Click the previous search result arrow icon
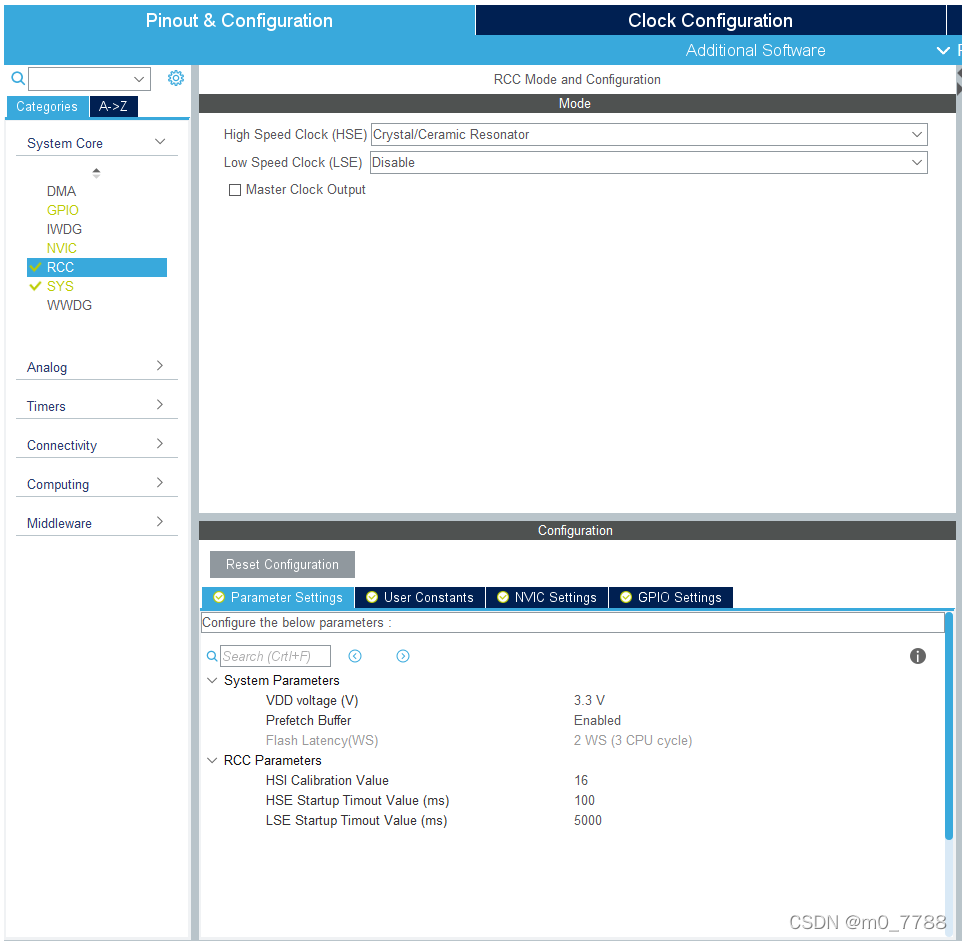Viewport: 962px width, 941px height. coord(355,656)
